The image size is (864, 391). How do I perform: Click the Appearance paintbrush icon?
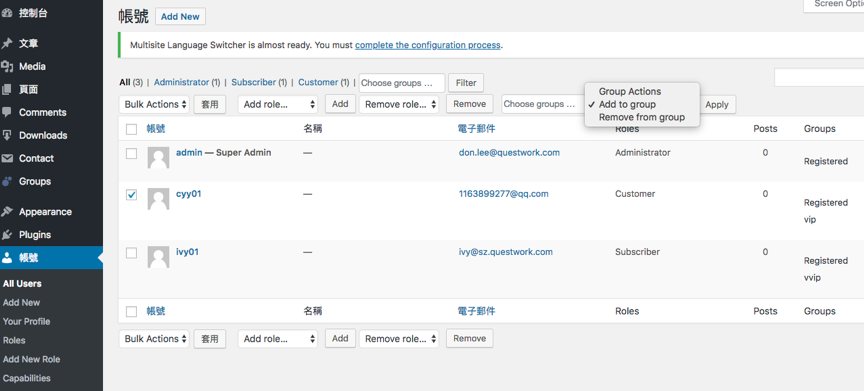click(x=7, y=211)
